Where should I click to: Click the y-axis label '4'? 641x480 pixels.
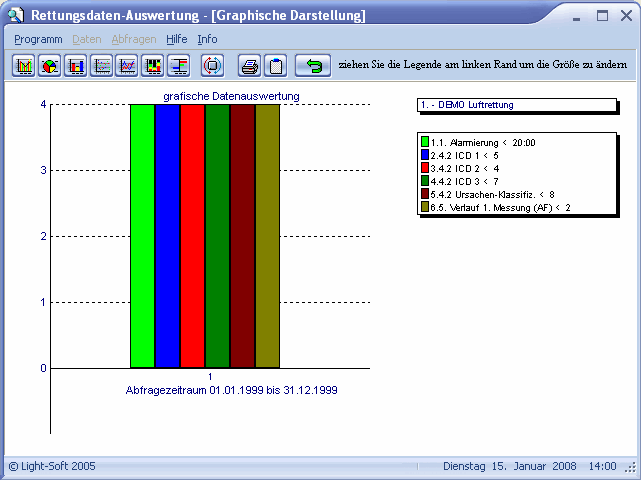[x=43, y=104]
